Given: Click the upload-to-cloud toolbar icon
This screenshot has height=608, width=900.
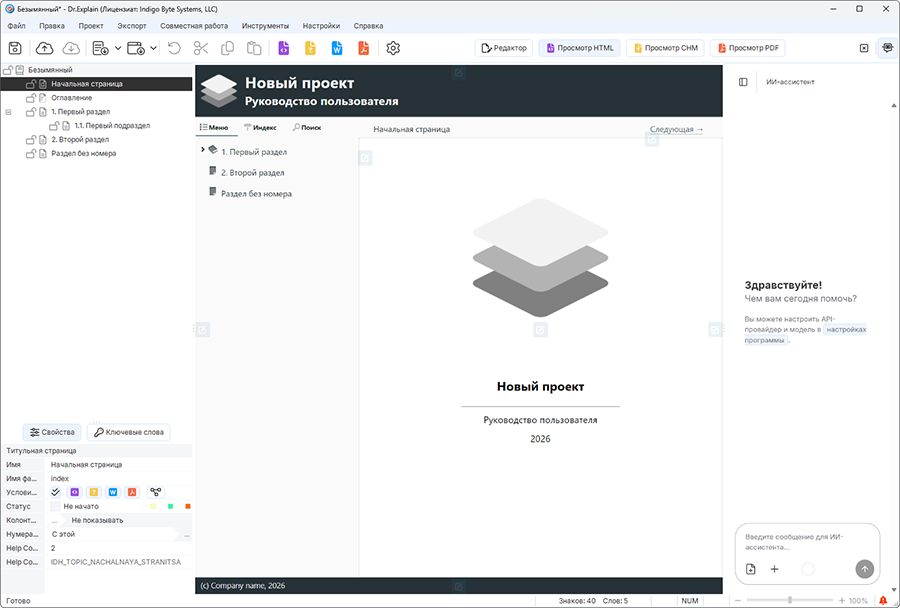Looking at the screenshot, I should coord(44,48).
